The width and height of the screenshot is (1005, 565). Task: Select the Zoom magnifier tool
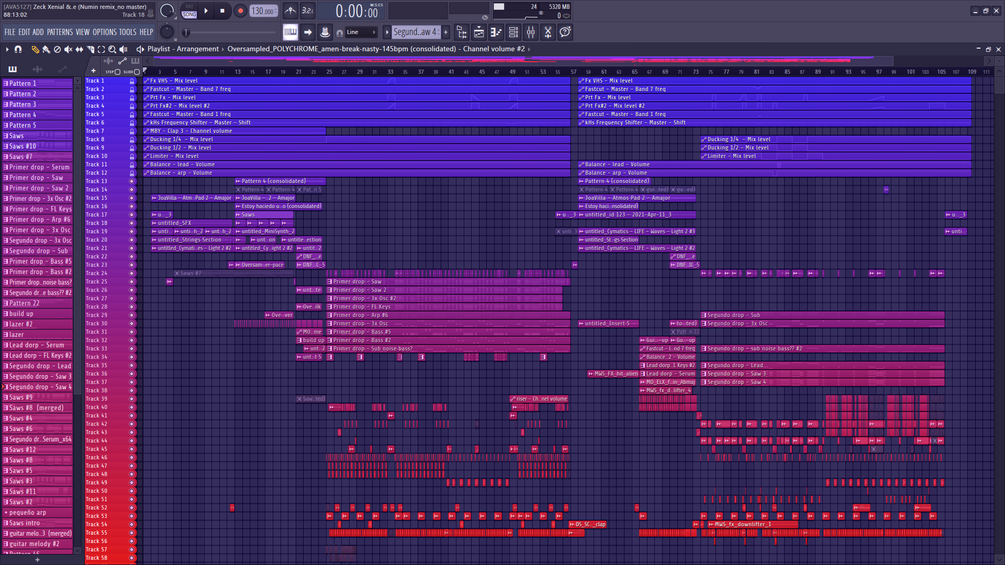[x=112, y=49]
